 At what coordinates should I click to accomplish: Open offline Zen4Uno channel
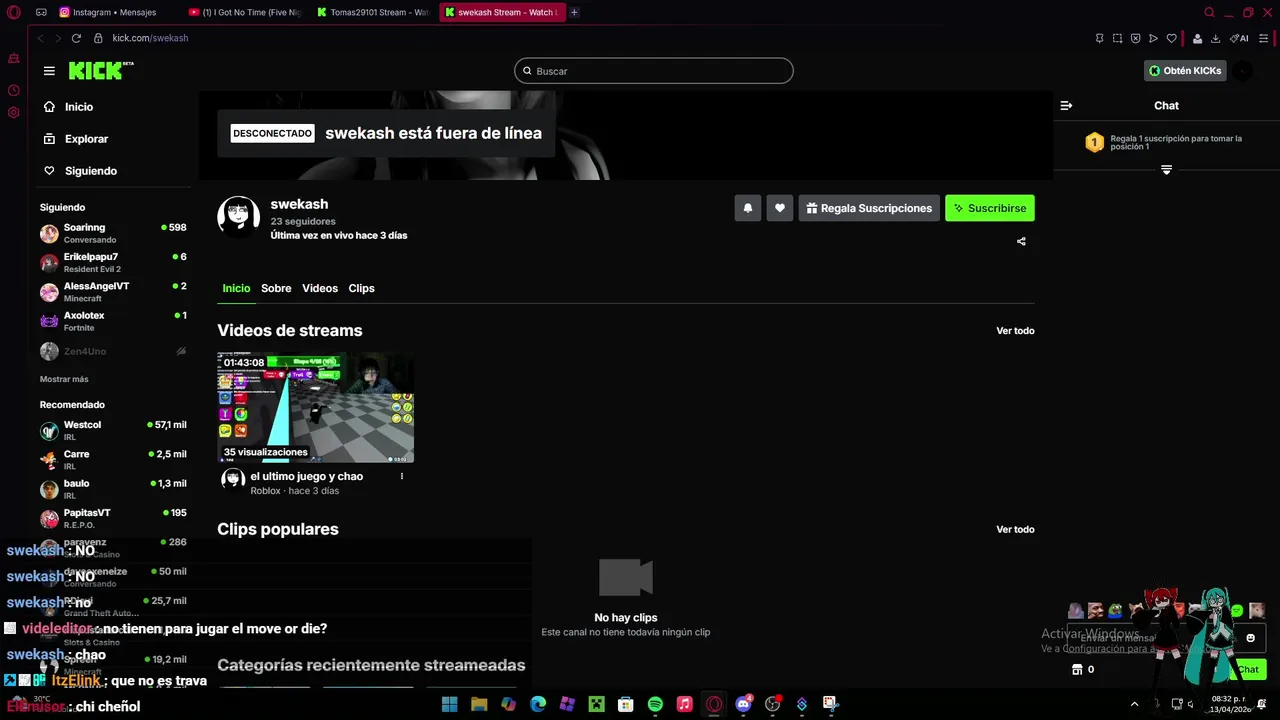pos(113,351)
